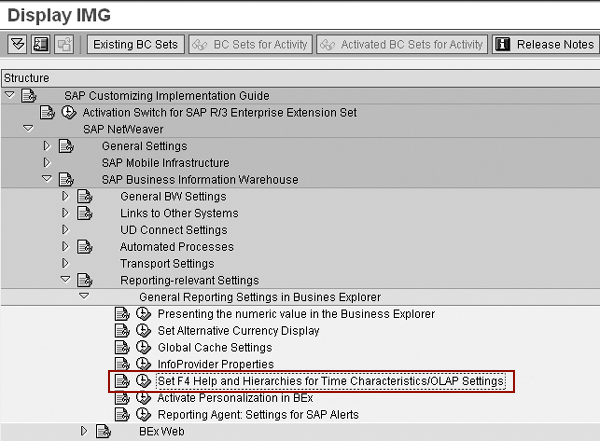Open documentation for InfoProvider Properties

(x=122, y=364)
